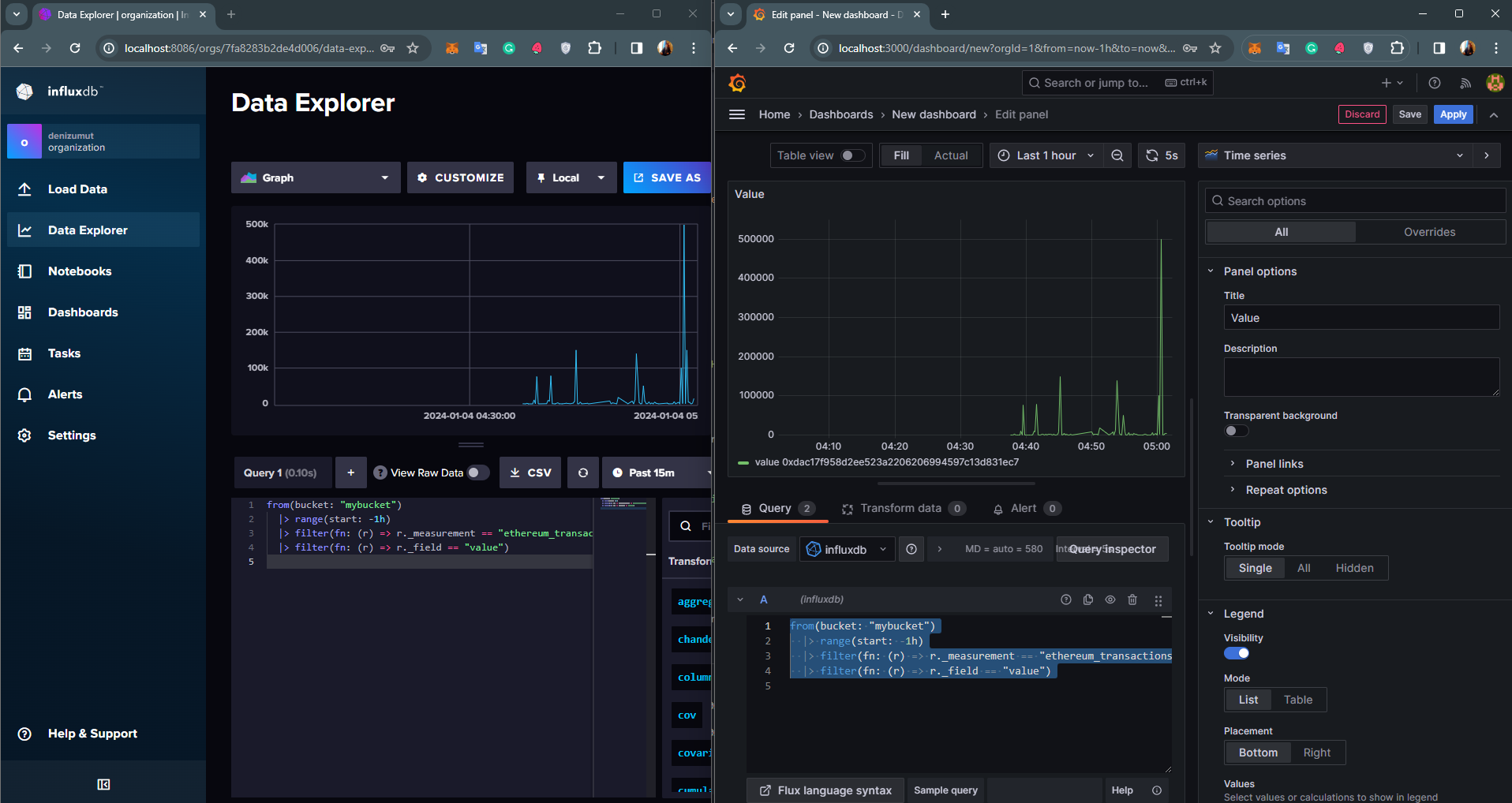Open Notebooks in InfluxDB sidebar
The width and height of the screenshot is (1512, 803).
pos(103,271)
